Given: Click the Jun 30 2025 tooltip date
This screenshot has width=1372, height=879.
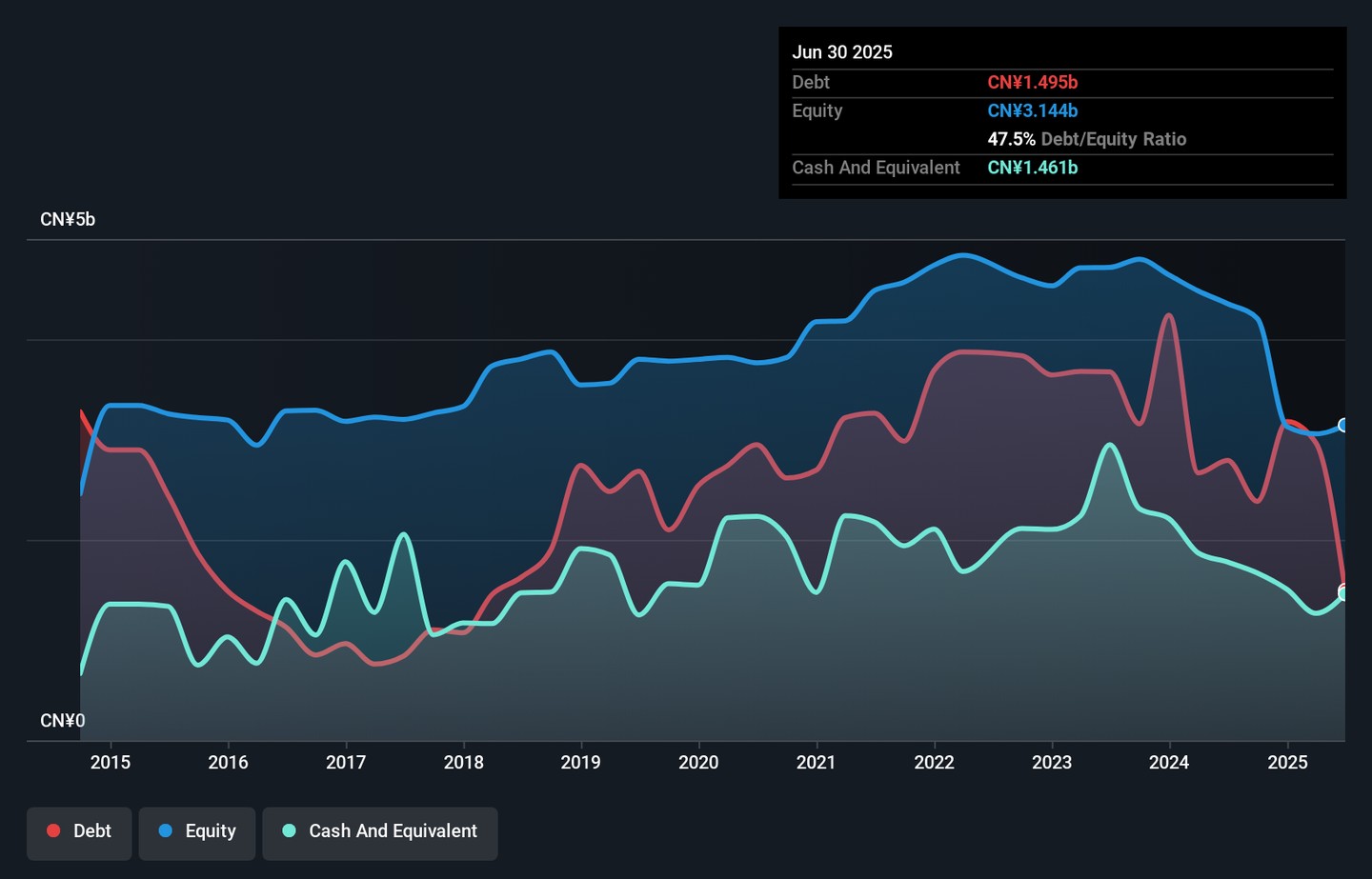Looking at the screenshot, I should click(842, 52).
